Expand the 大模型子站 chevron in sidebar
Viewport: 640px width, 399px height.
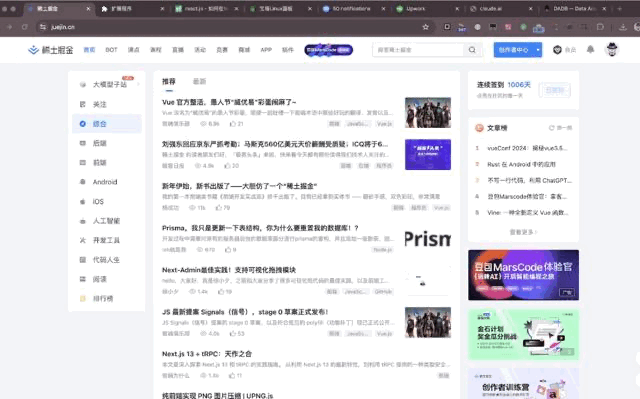[x=138, y=84]
